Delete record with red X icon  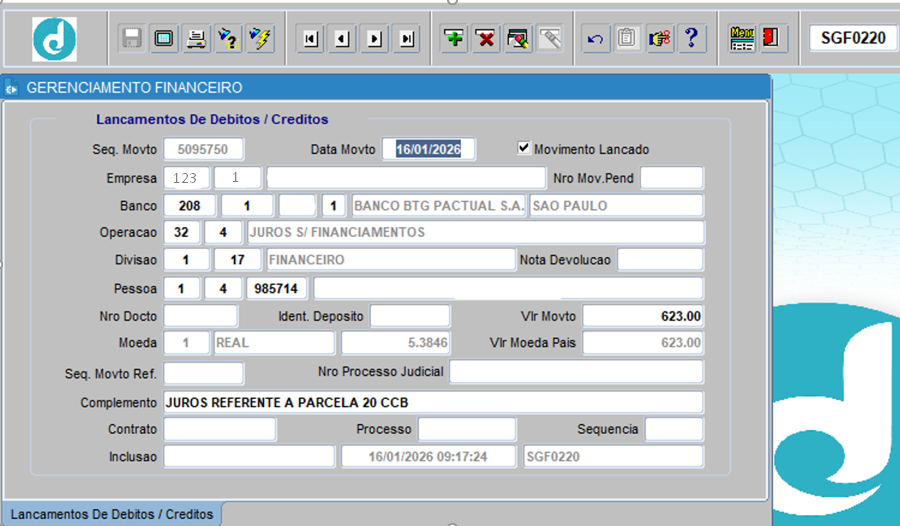point(486,39)
